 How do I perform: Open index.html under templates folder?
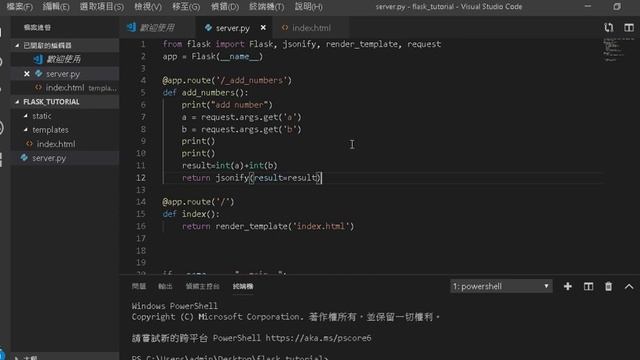point(65,144)
